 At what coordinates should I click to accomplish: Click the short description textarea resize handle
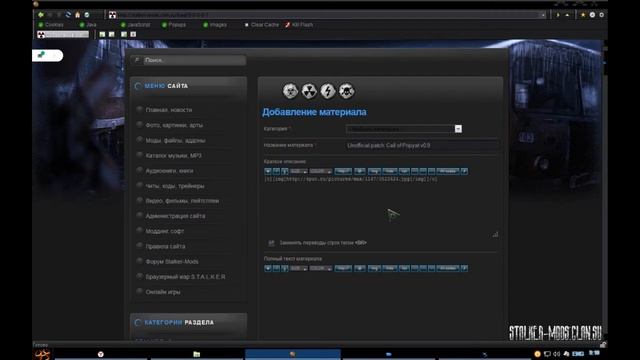495,235
